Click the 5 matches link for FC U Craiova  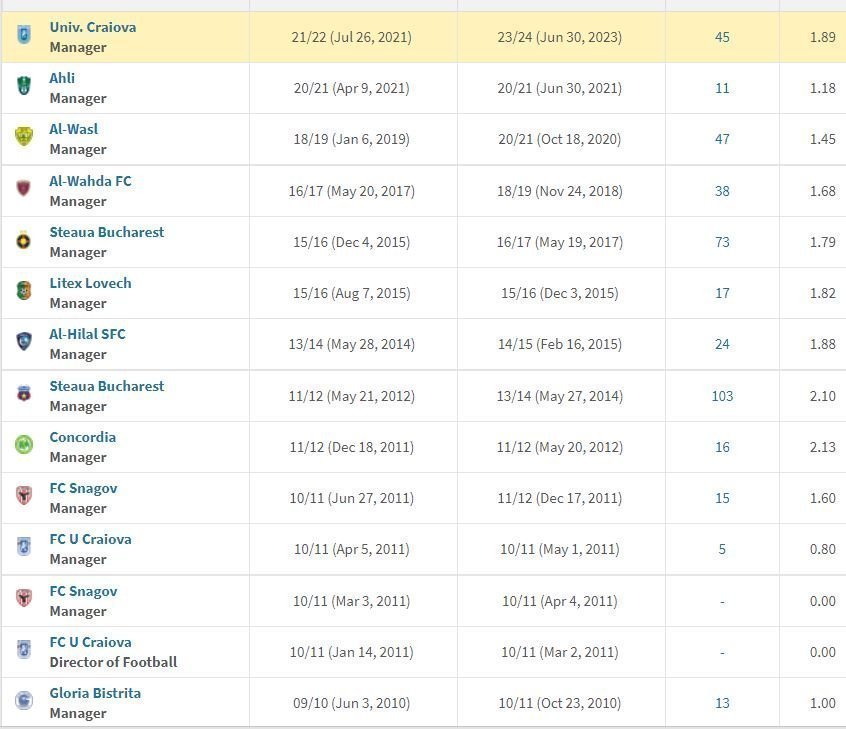tap(722, 549)
